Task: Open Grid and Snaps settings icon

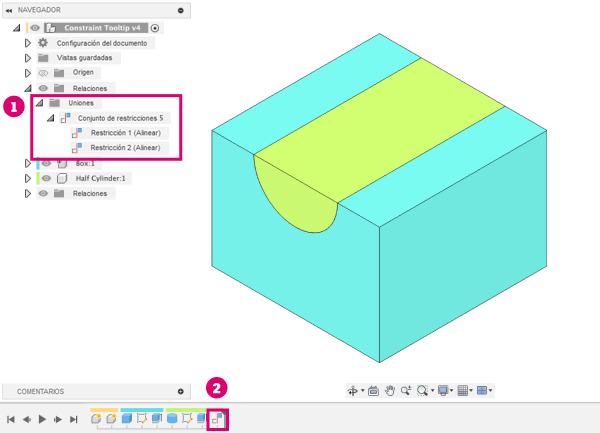Action: pos(463,391)
